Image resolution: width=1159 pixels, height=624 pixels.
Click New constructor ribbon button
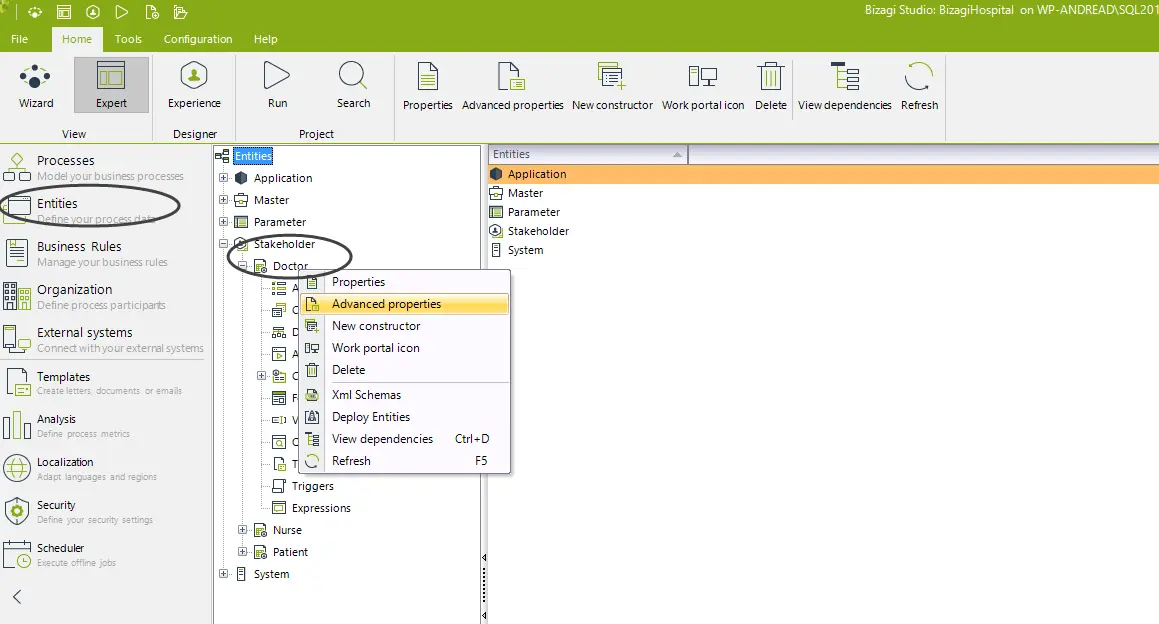click(612, 87)
